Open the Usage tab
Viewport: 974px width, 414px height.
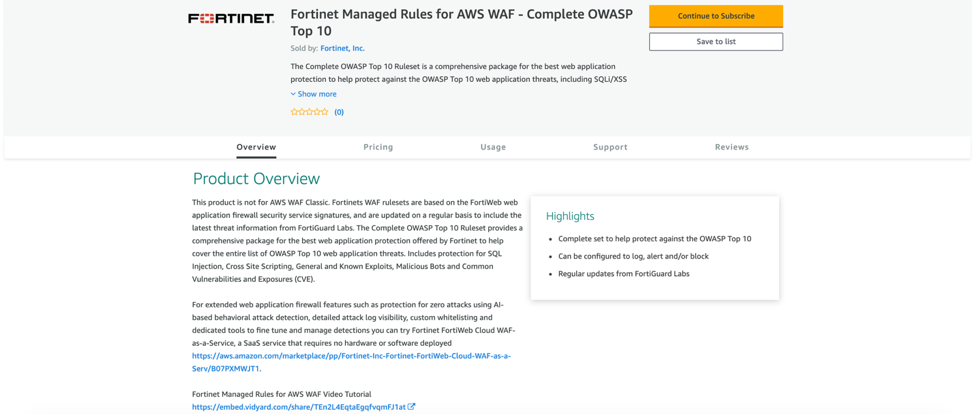pyautogui.click(x=493, y=147)
